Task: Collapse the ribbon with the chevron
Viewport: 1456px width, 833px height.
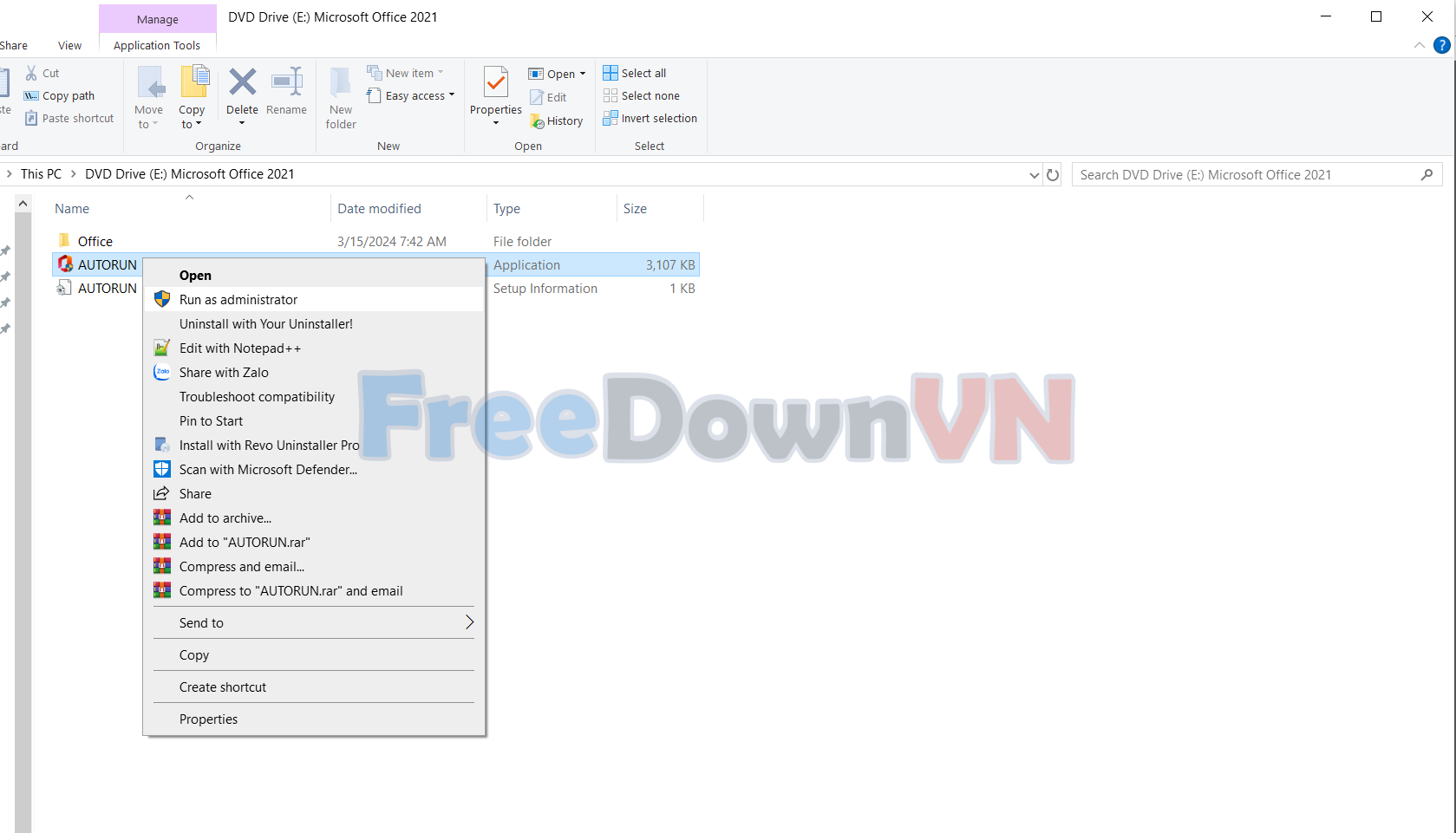Action: pyautogui.click(x=1419, y=45)
